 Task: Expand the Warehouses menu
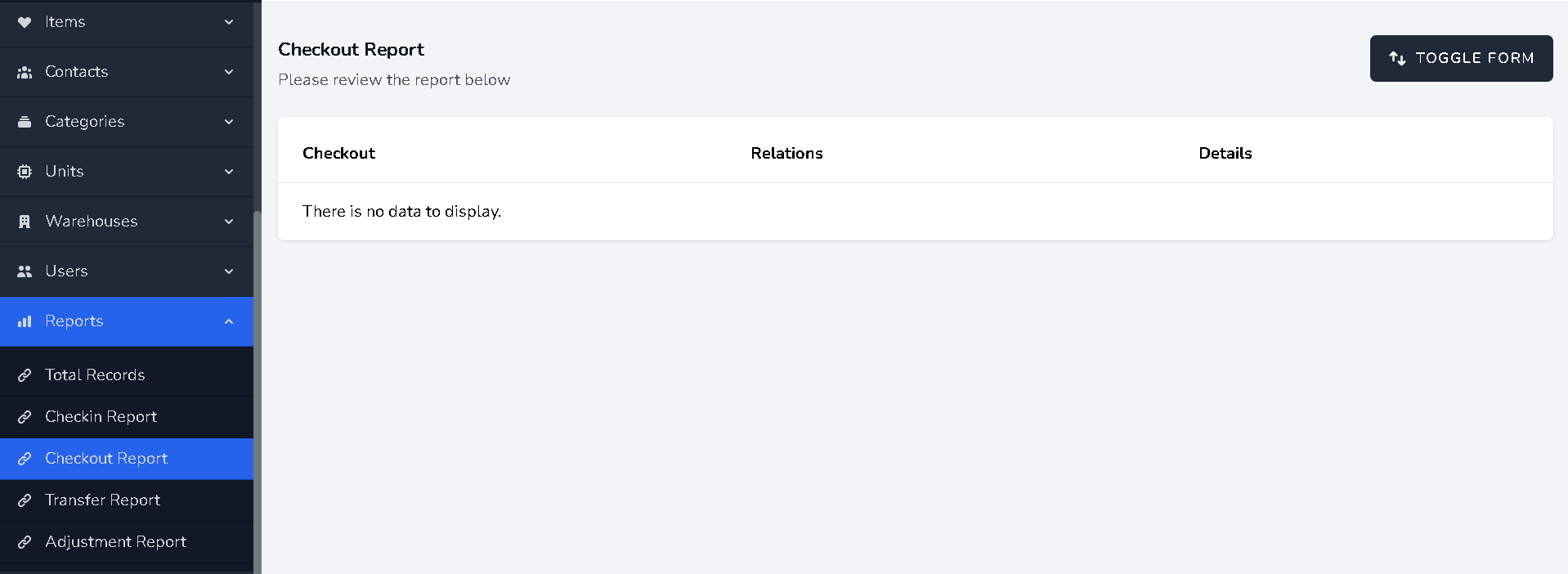(229, 221)
